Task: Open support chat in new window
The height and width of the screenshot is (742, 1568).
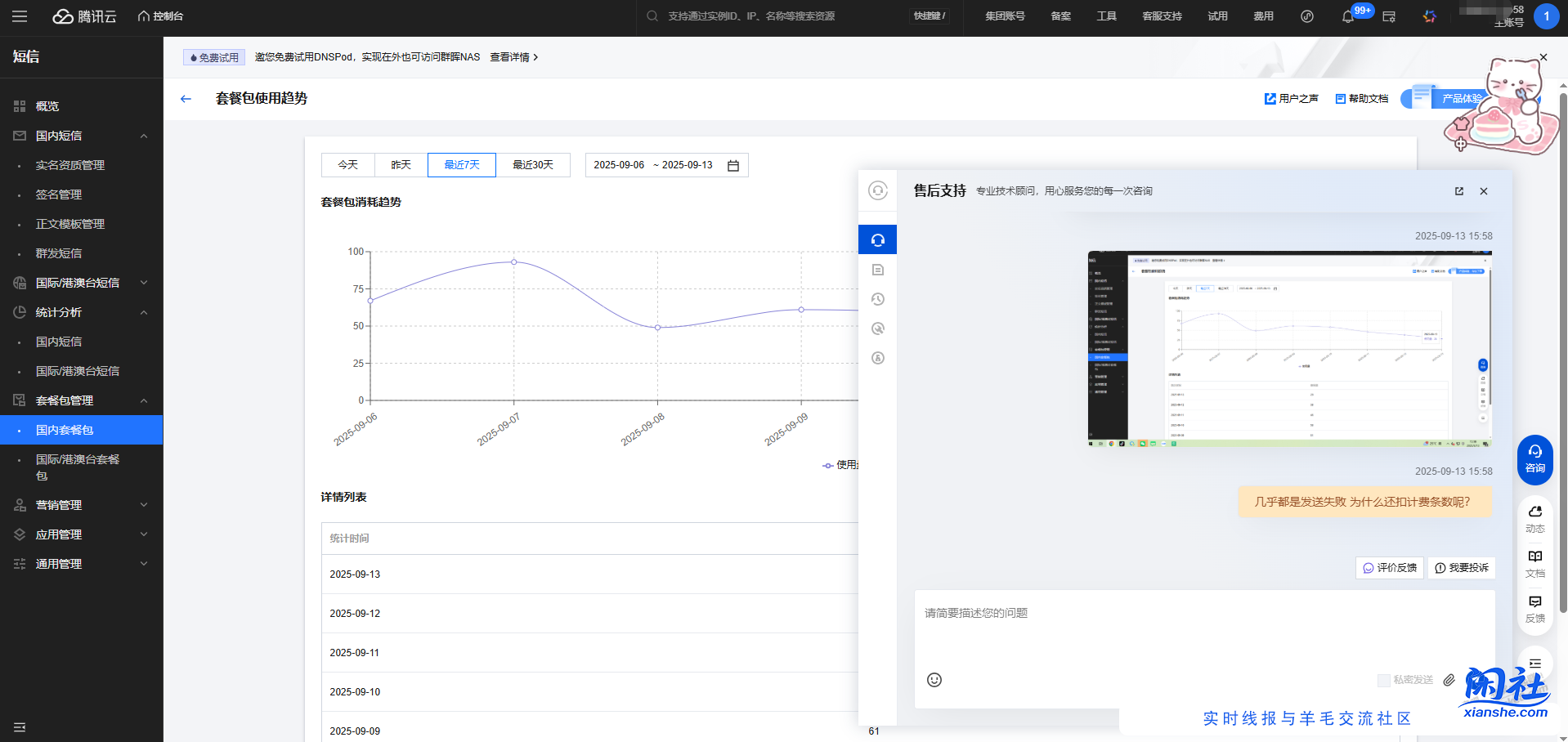Action: (x=1459, y=191)
